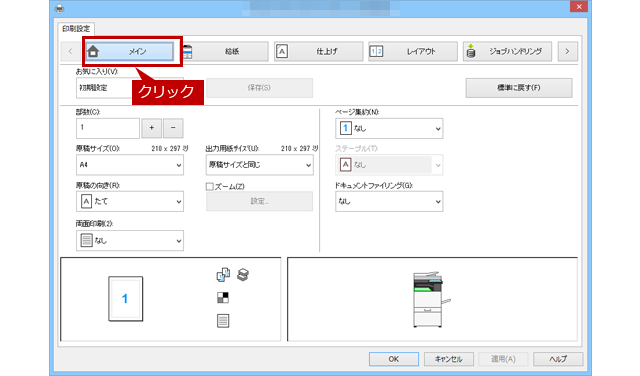Click the 保存 save button
This screenshot has width=640, height=376.
[x=260, y=88]
